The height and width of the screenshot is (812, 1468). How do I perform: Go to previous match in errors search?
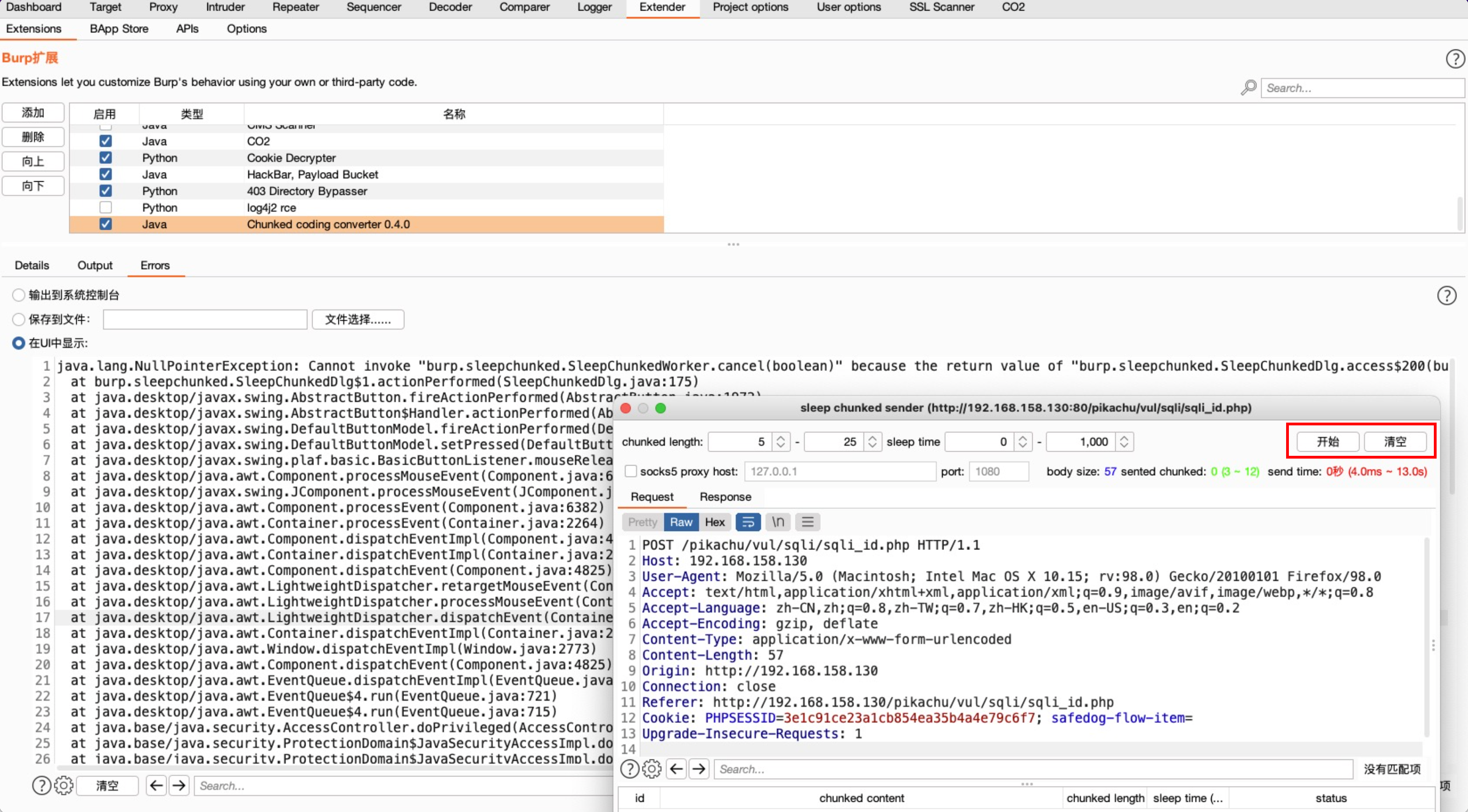(x=156, y=785)
